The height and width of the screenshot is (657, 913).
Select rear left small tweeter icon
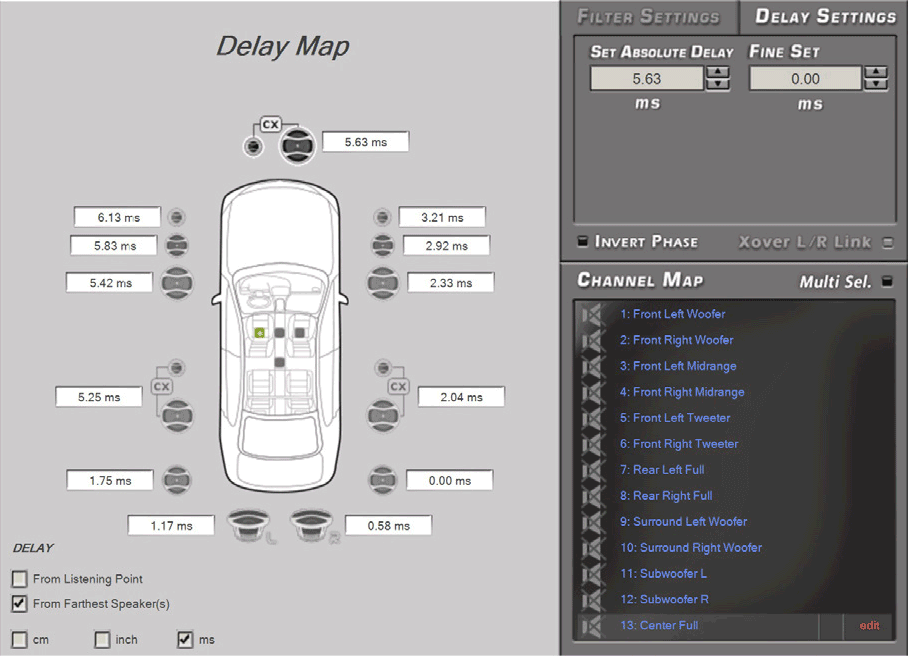176,368
